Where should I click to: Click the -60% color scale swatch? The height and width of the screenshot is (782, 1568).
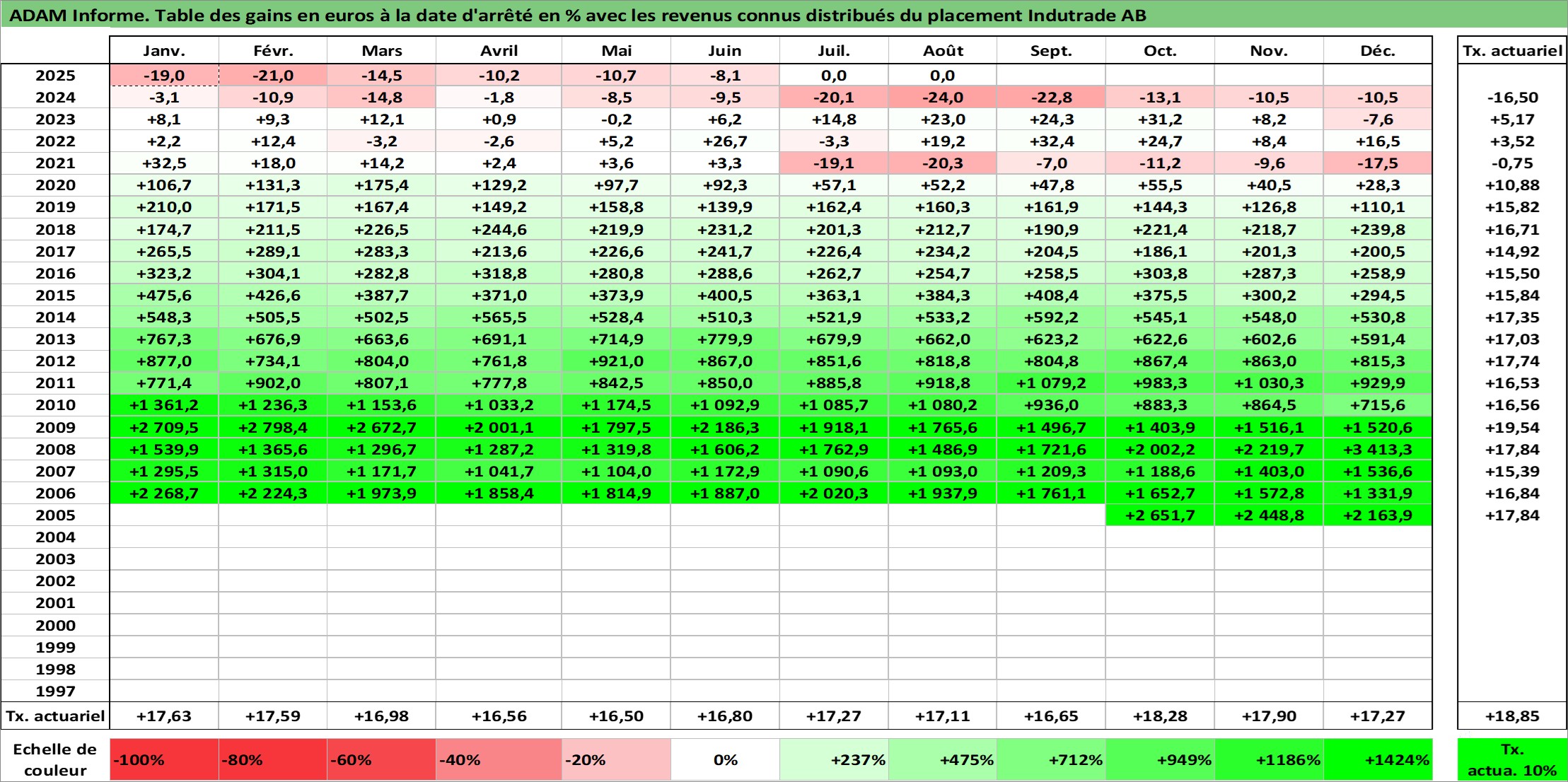click(x=382, y=760)
